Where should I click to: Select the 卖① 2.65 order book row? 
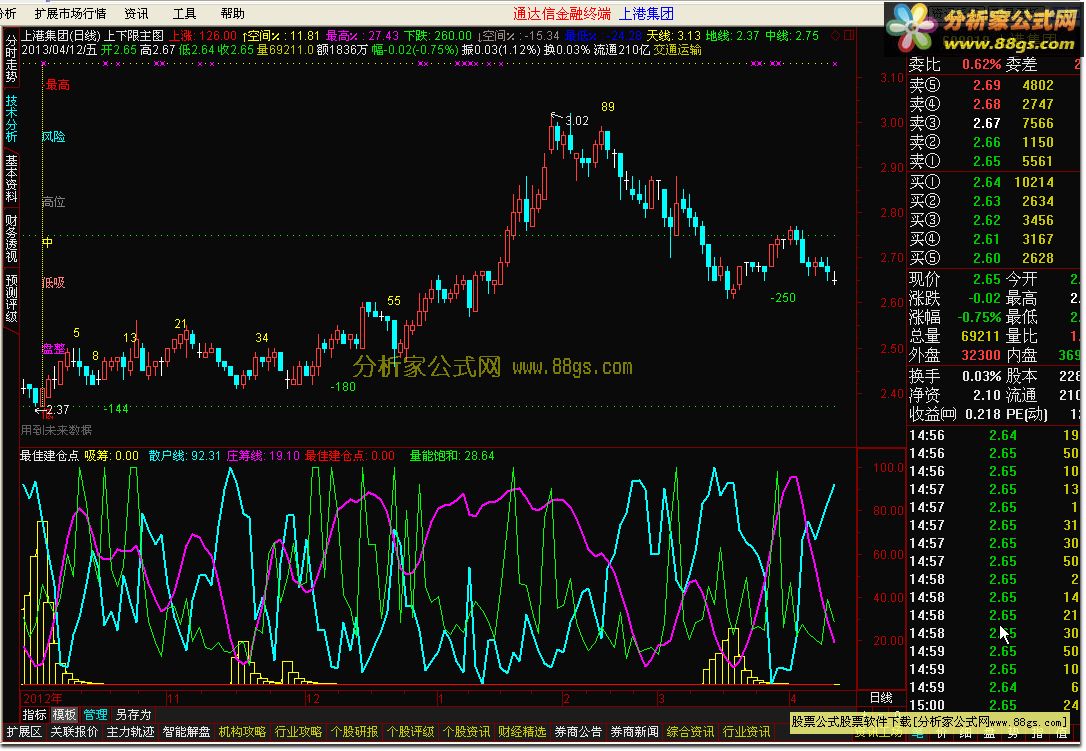(994, 161)
